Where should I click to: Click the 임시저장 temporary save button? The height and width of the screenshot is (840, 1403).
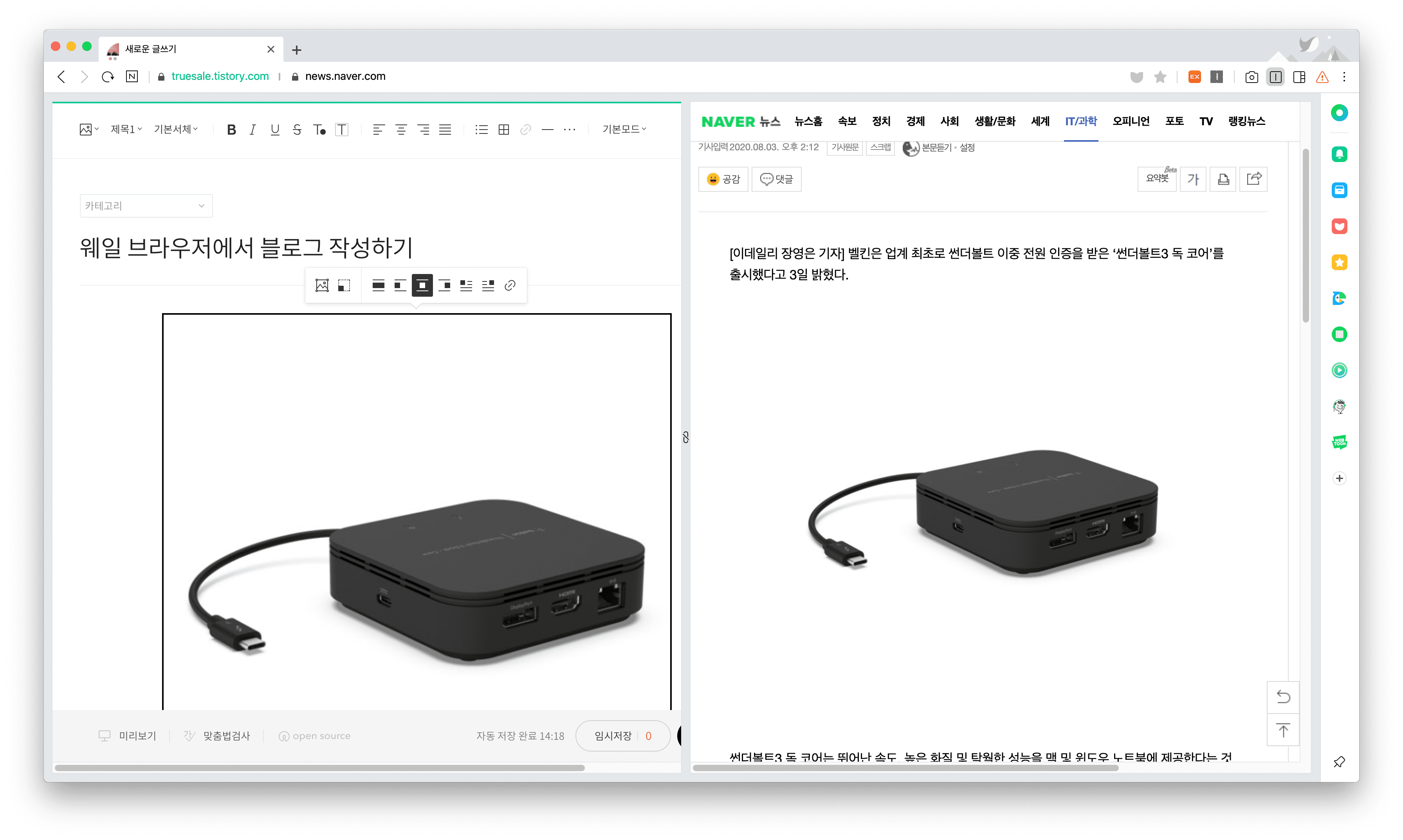point(613,736)
